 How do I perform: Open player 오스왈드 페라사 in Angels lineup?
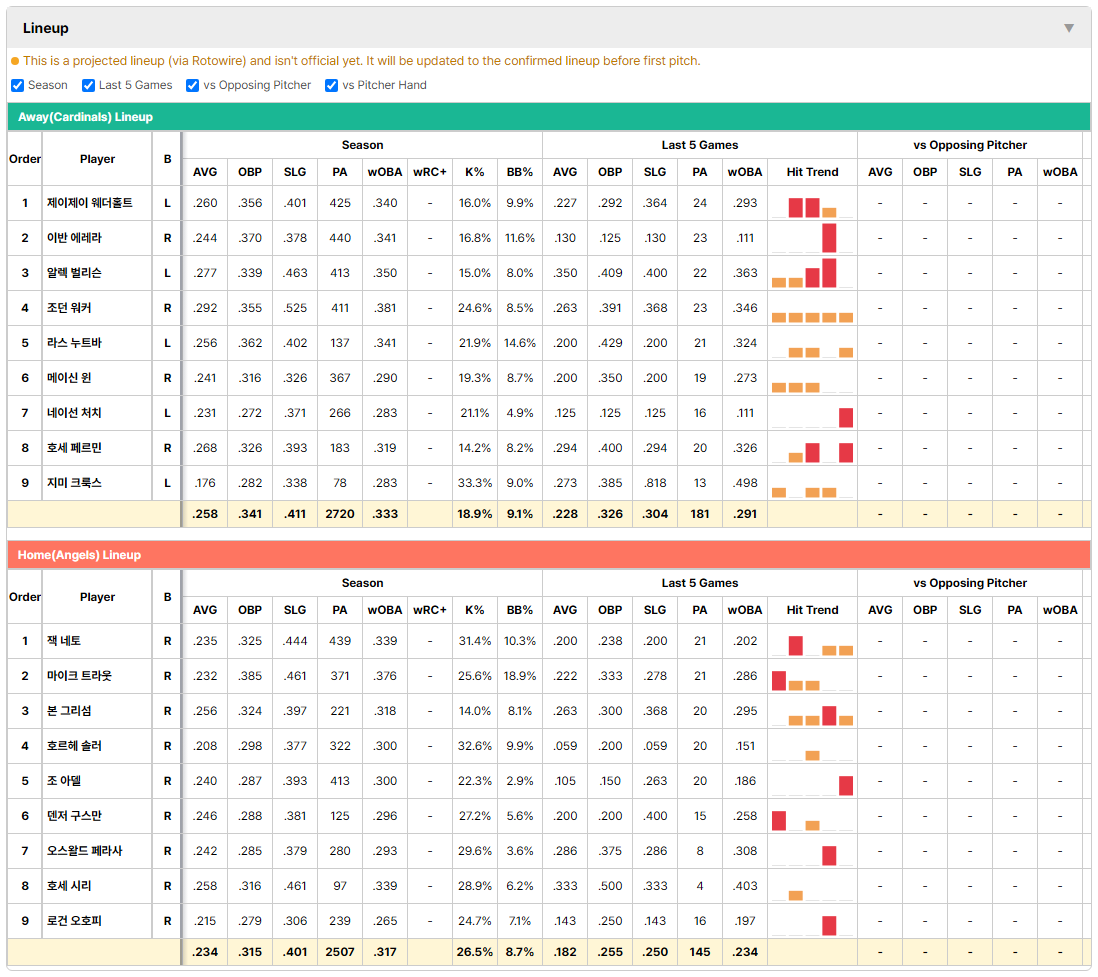coord(85,851)
